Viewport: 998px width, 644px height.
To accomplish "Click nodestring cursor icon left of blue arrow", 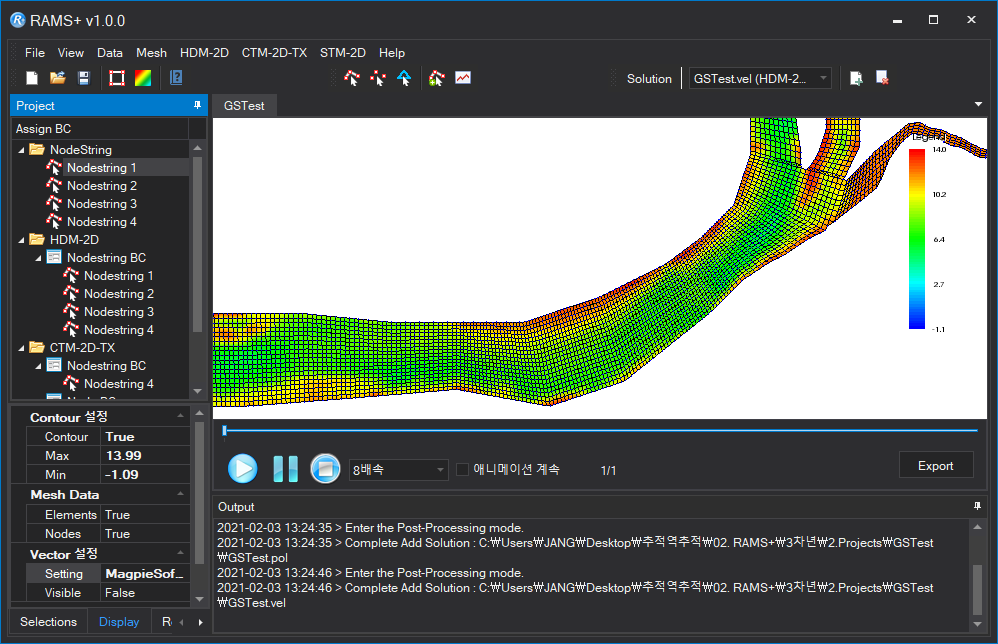I will [378, 78].
